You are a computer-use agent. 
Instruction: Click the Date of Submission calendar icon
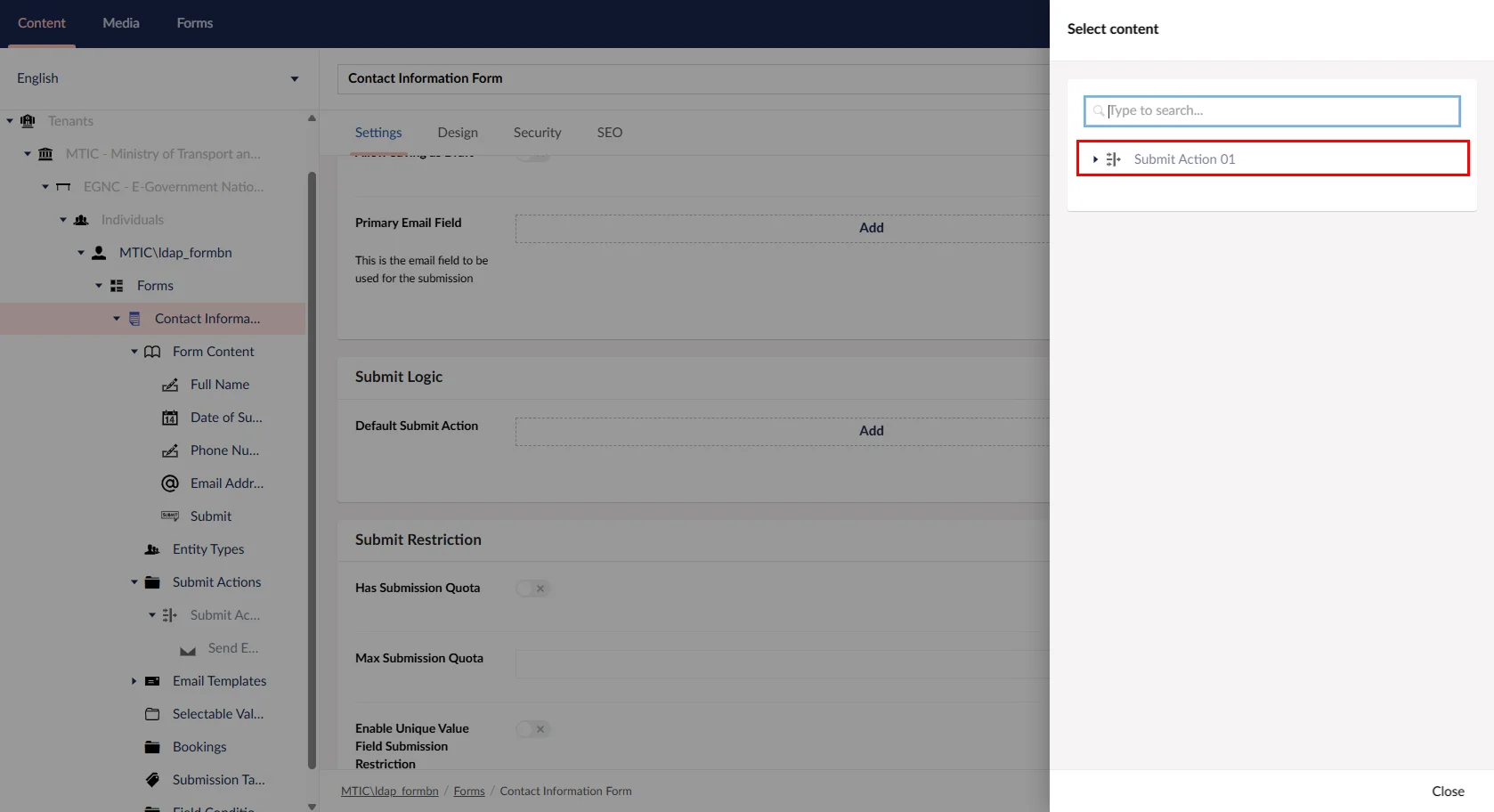click(x=170, y=418)
